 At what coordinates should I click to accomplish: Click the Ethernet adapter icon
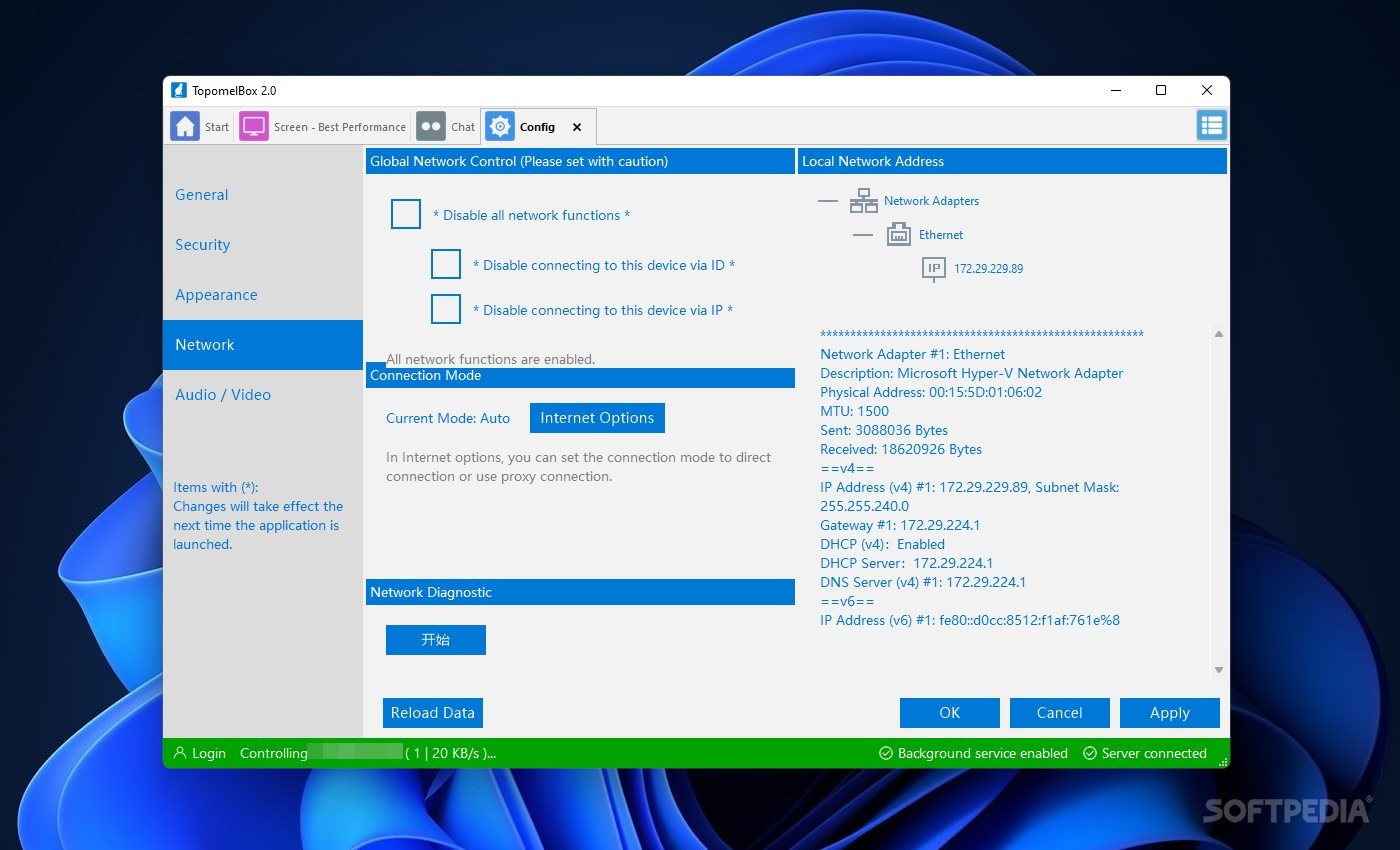(x=899, y=235)
